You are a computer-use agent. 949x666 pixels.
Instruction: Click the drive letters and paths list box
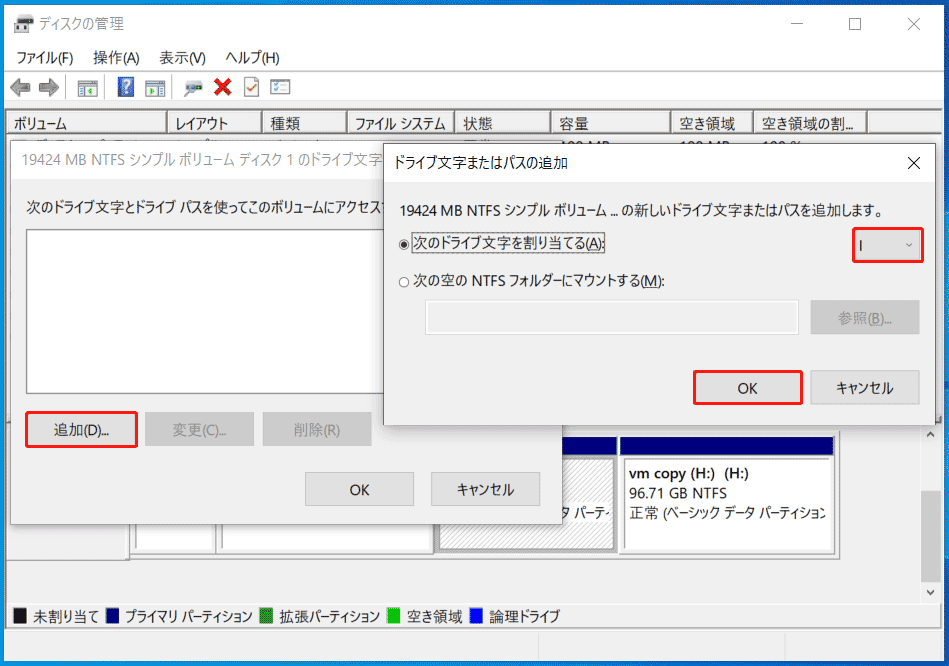205,311
